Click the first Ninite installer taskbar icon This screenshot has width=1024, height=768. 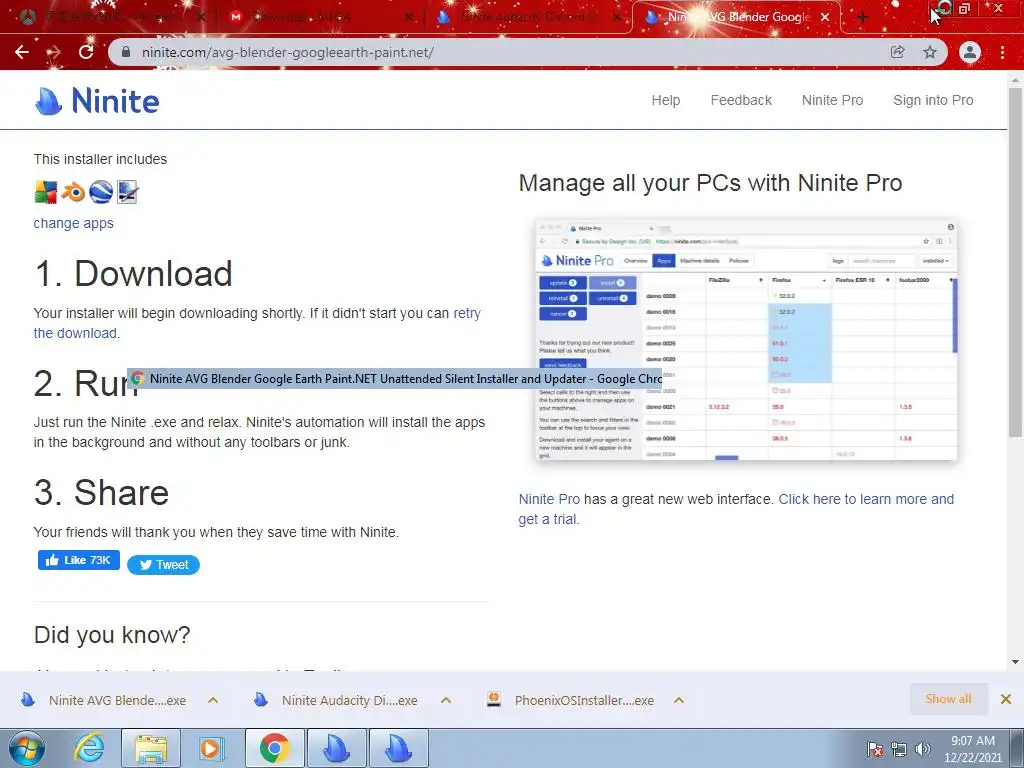[x=336, y=748]
